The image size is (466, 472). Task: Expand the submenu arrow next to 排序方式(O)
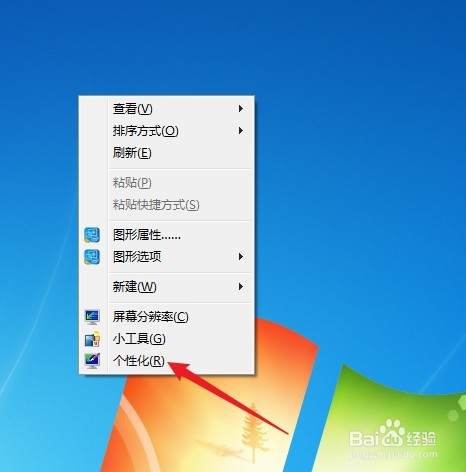pyautogui.click(x=241, y=131)
